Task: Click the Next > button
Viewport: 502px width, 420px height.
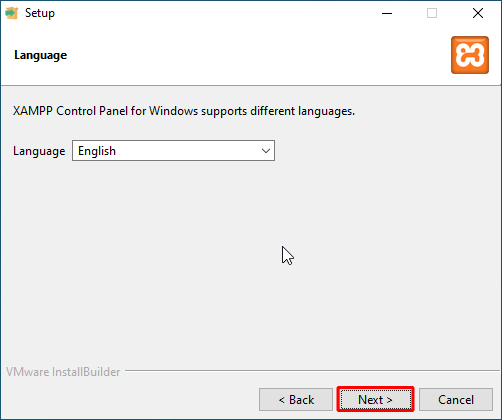Action: coord(375,399)
